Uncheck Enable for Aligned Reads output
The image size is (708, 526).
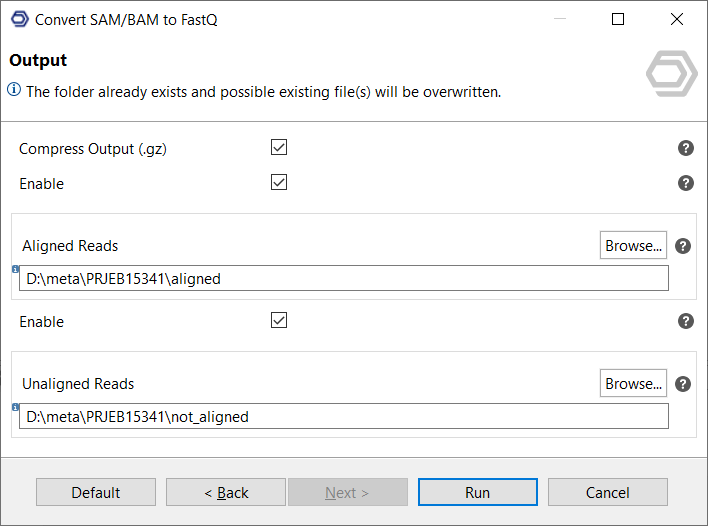(x=279, y=183)
